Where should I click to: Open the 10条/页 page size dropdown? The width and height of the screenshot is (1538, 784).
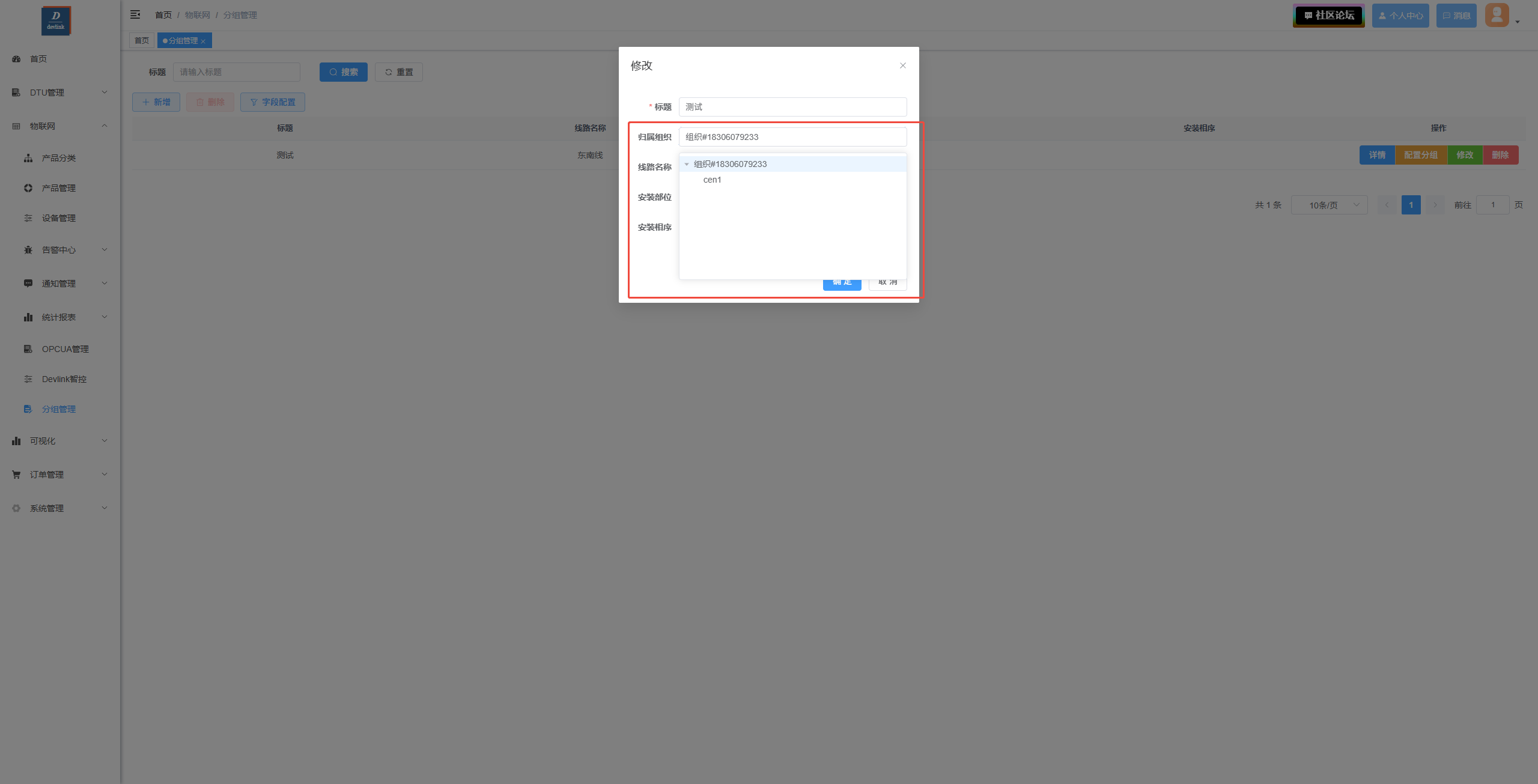[x=1329, y=205]
